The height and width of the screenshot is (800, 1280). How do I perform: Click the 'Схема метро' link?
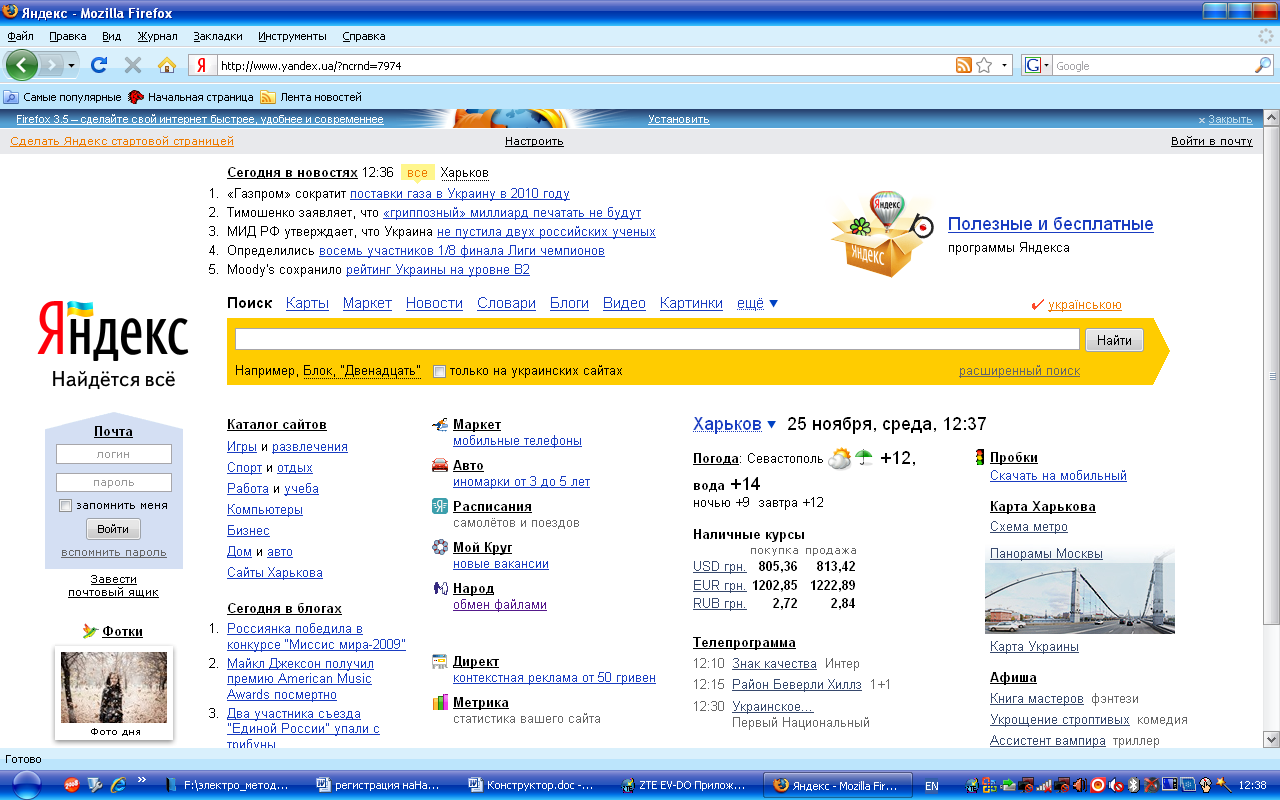coord(1029,527)
